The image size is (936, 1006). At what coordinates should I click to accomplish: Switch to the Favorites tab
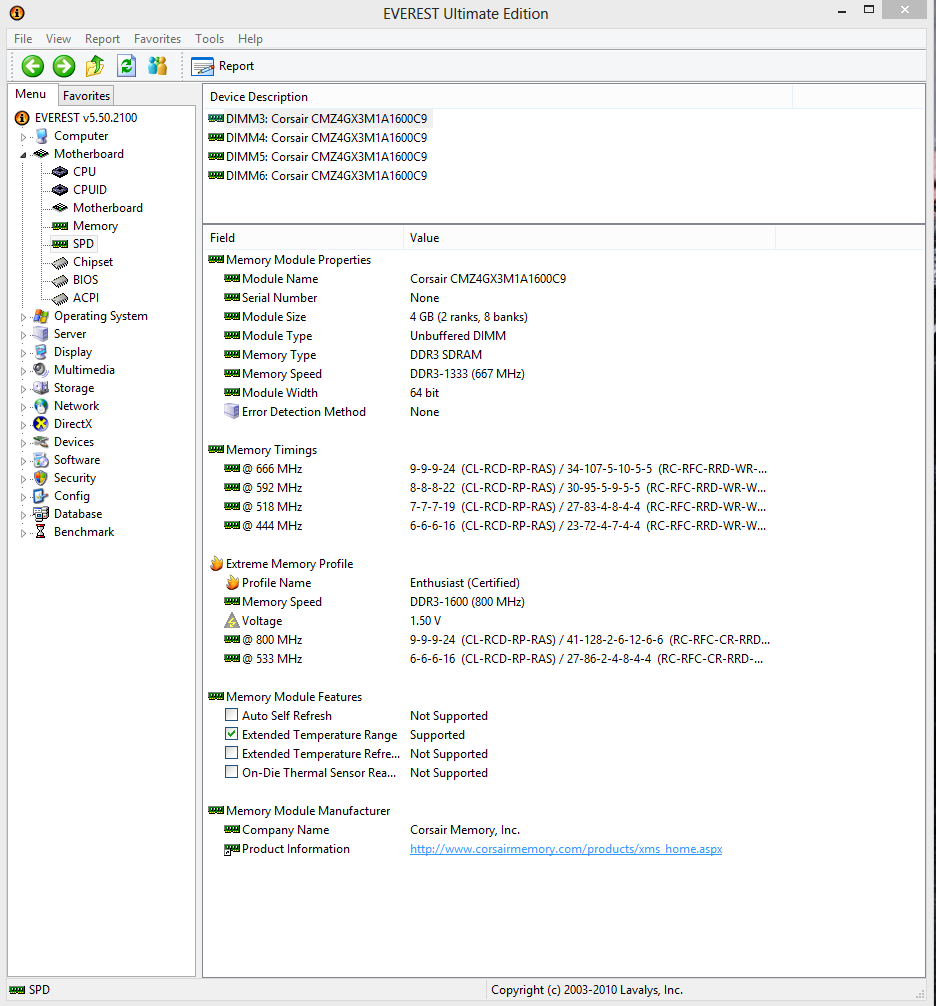click(87, 96)
